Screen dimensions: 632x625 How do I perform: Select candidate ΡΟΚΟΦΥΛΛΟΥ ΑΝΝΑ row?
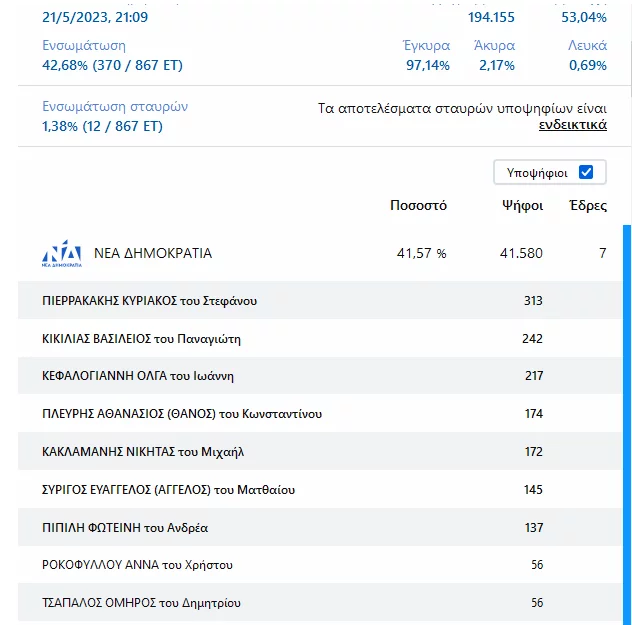pos(137,565)
